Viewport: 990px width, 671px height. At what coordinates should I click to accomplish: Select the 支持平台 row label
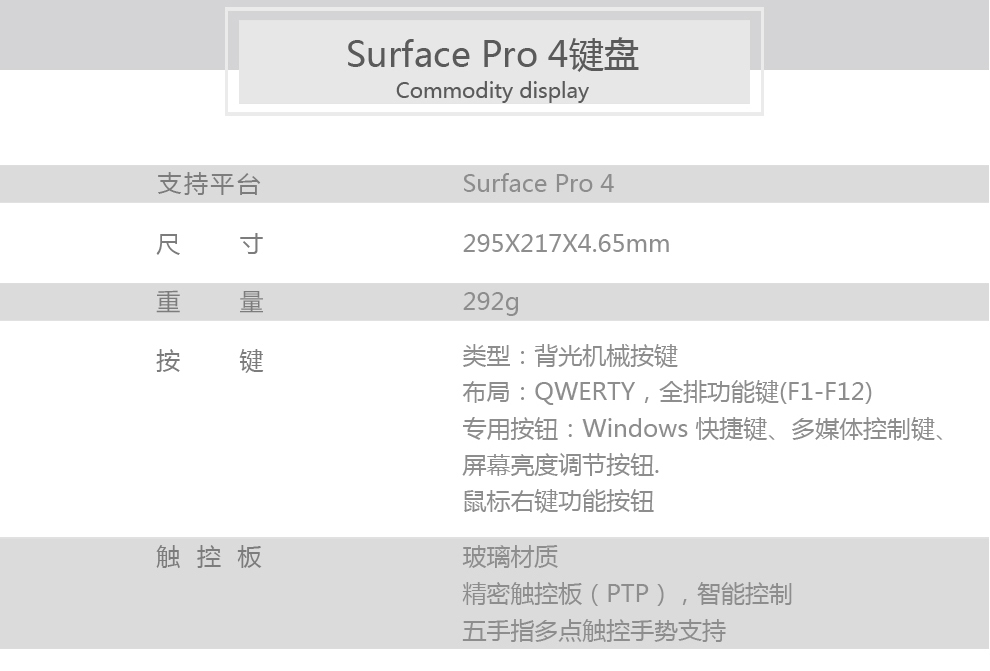click(x=208, y=184)
